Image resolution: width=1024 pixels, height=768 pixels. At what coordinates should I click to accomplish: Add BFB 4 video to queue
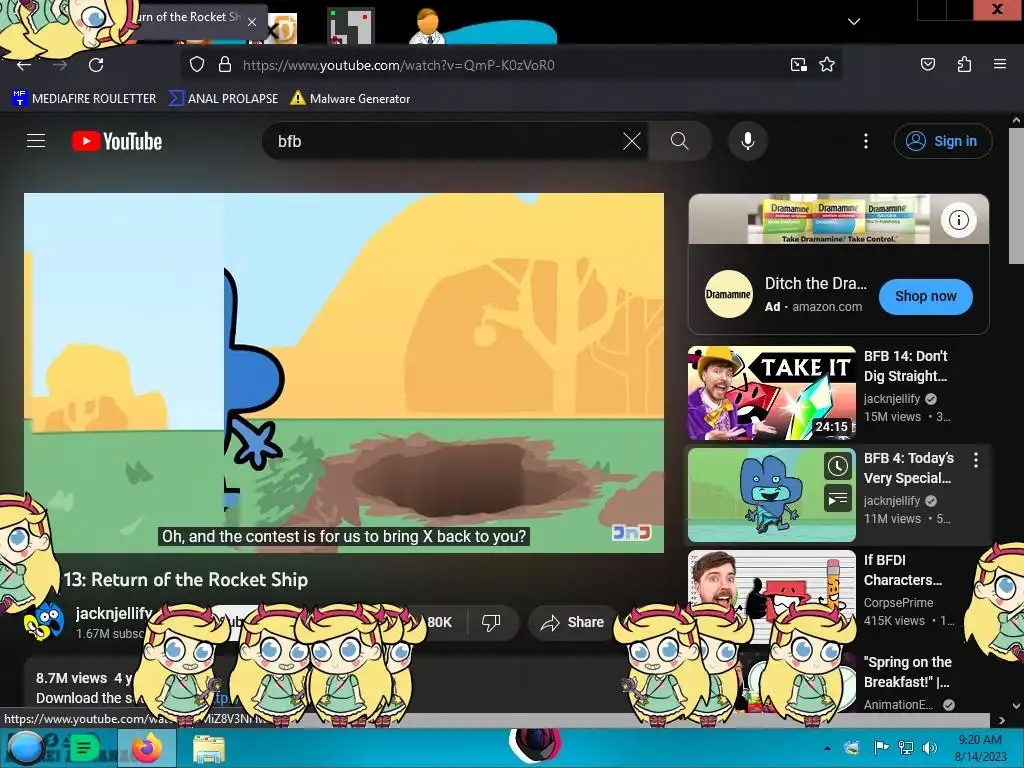tap(838, 500)
